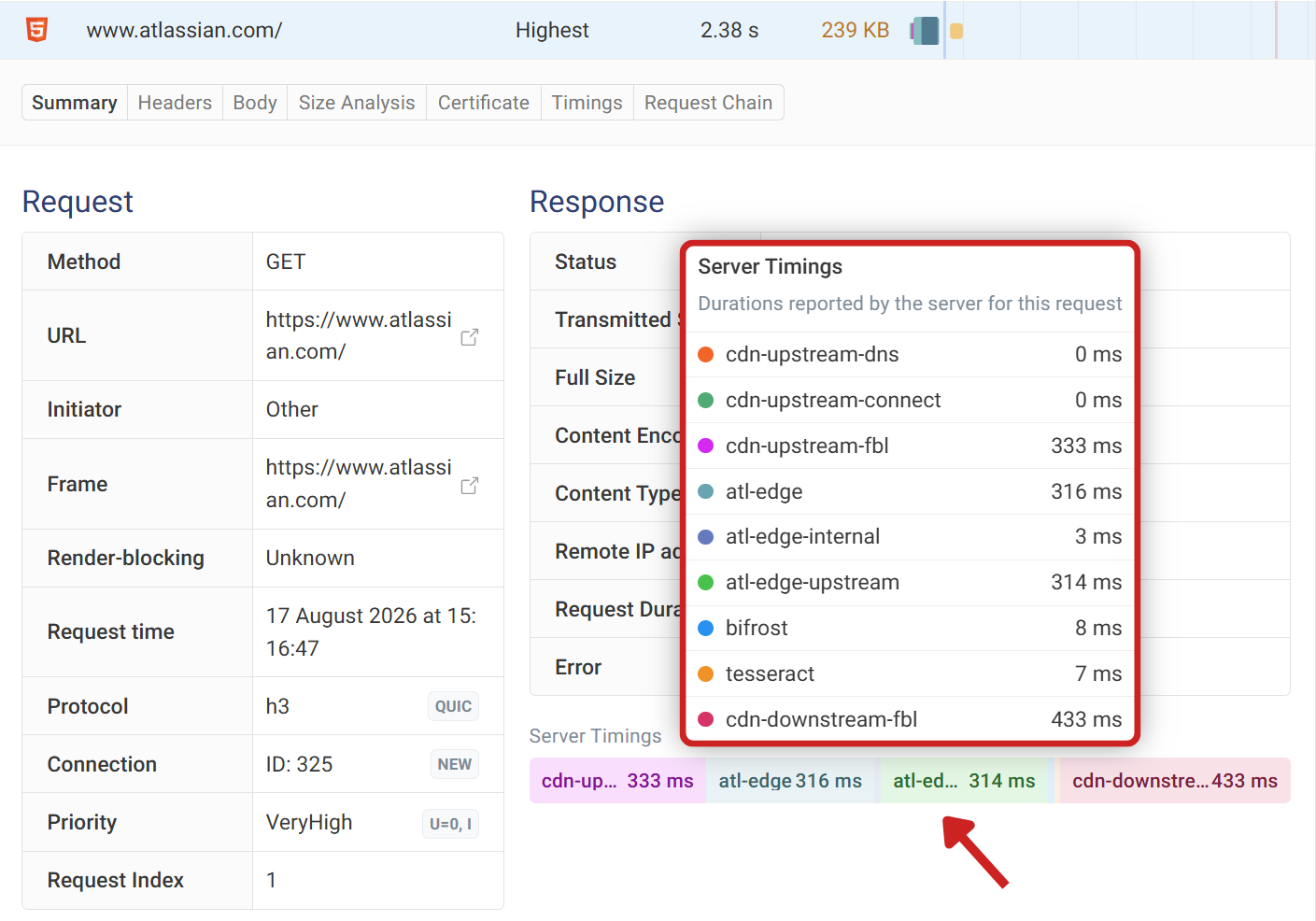1316x921 pixels.
Task: Open the Body tab
Action: [x=255, y=103]
